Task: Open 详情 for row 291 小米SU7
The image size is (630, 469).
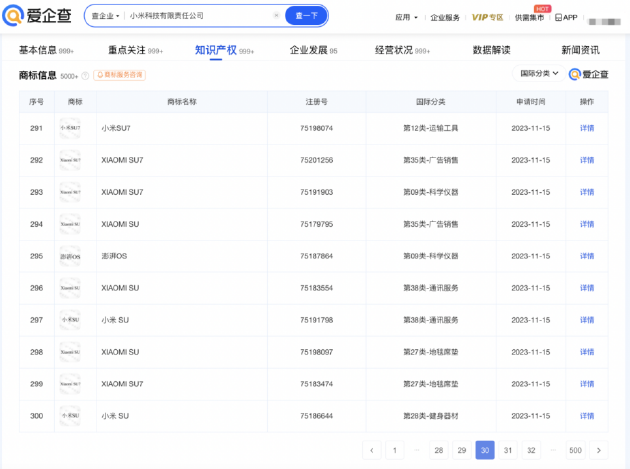Action: pyautogui.click(x=587, y=128)
